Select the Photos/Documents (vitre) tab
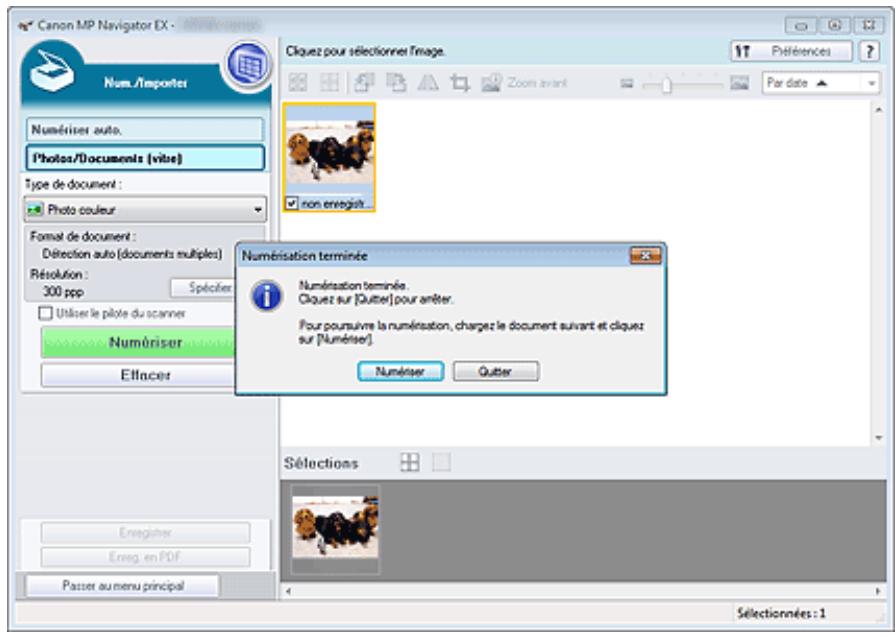Viewport: 895px width, 637px height. pyautogui.click(x=145, y=158)
